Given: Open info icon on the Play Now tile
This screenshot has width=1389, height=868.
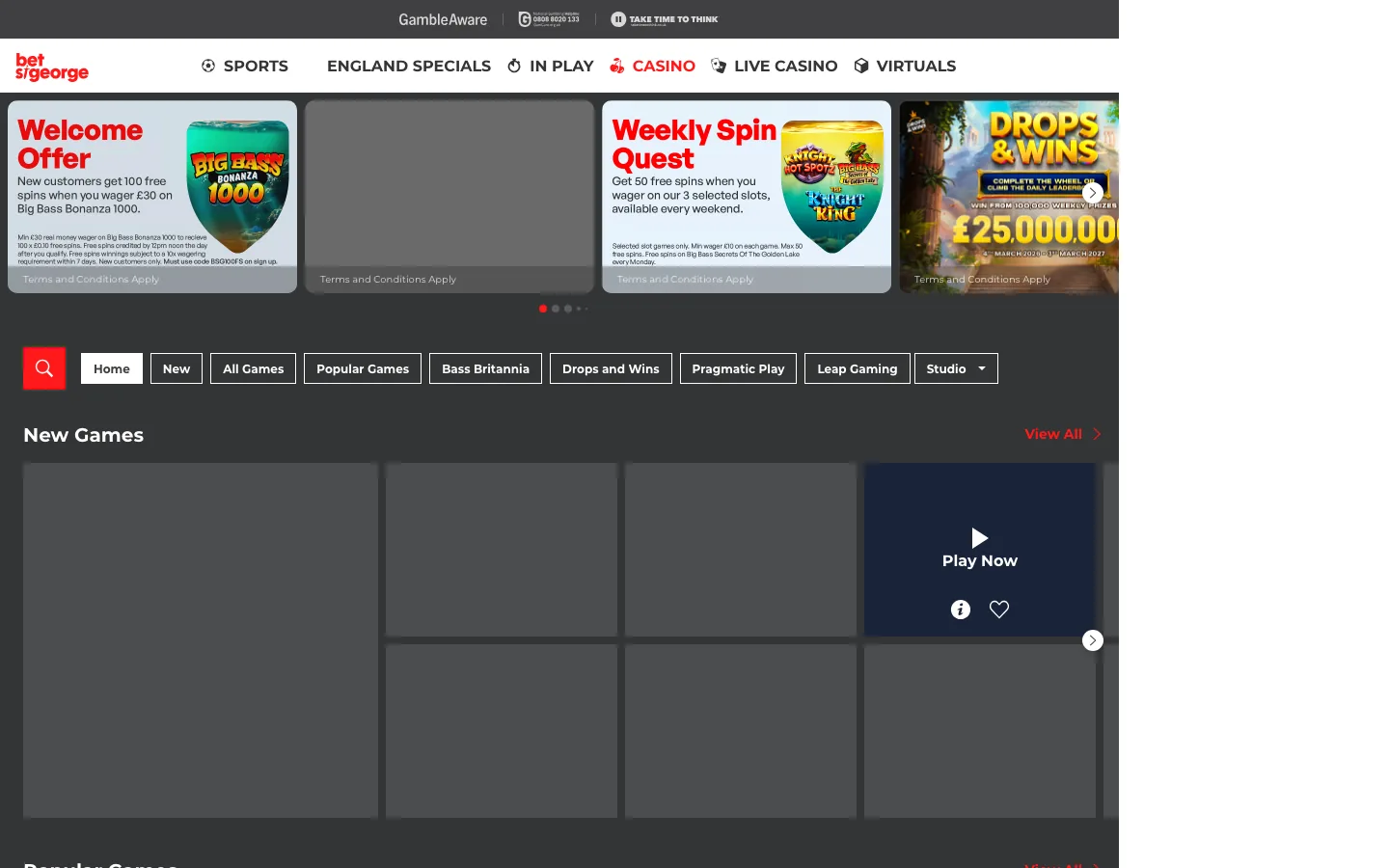Looking at the screenshot, I should [x=961, y=610].
